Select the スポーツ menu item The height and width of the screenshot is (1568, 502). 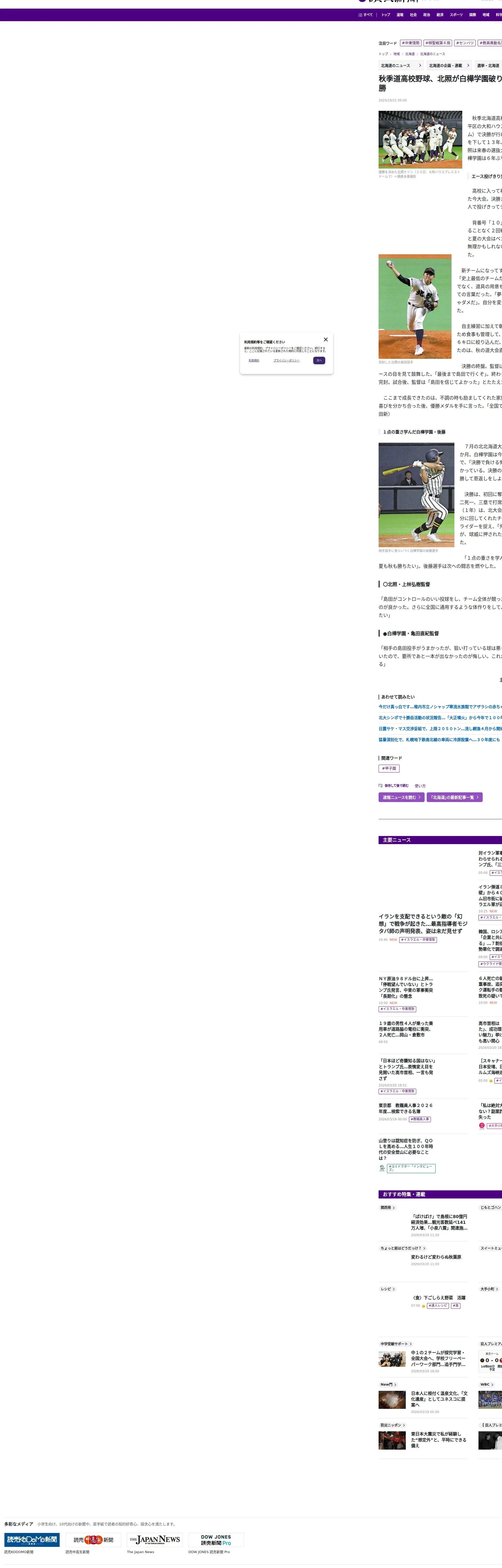pos(456,15)
